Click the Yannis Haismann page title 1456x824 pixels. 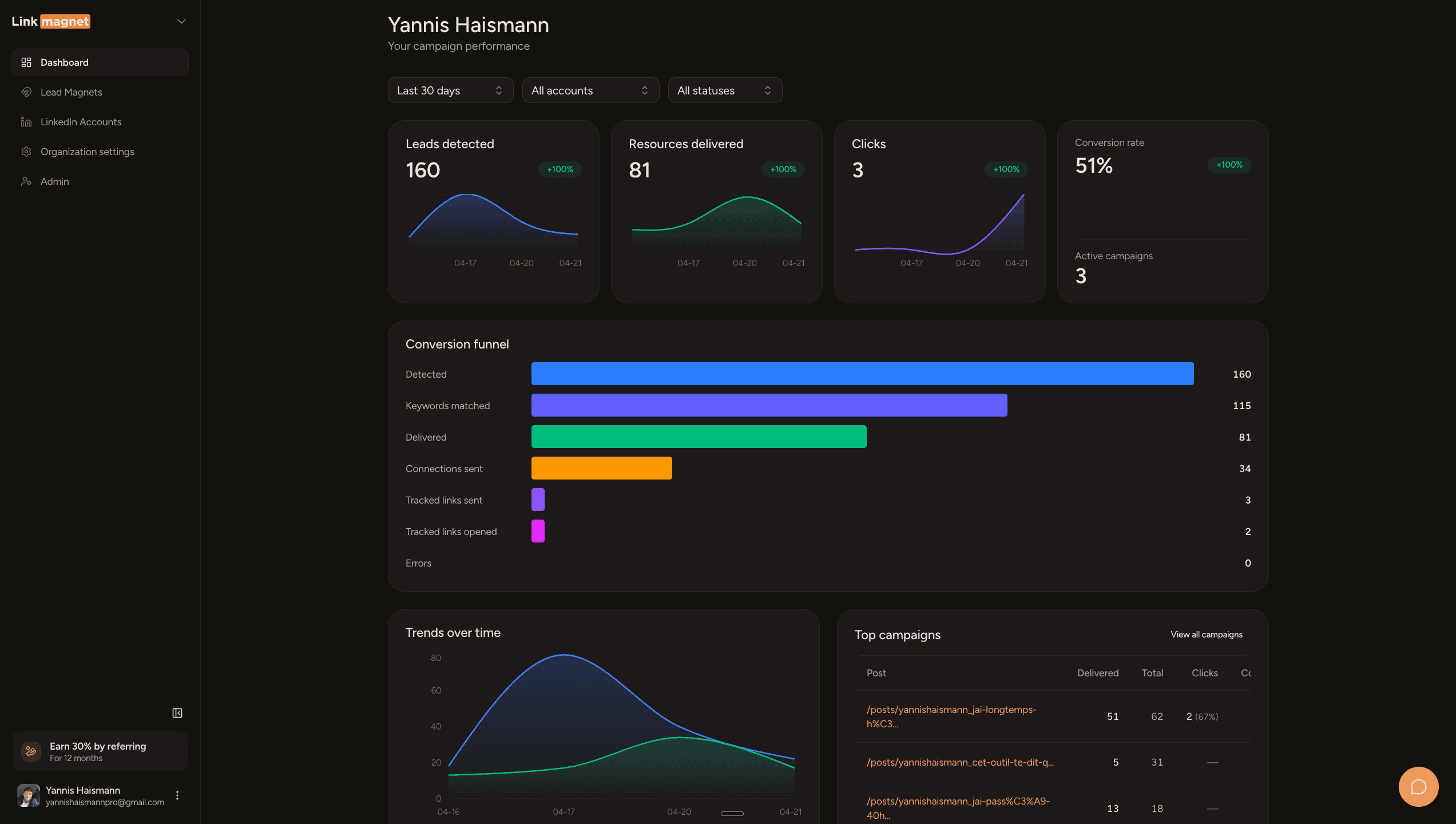pos(468,25)
